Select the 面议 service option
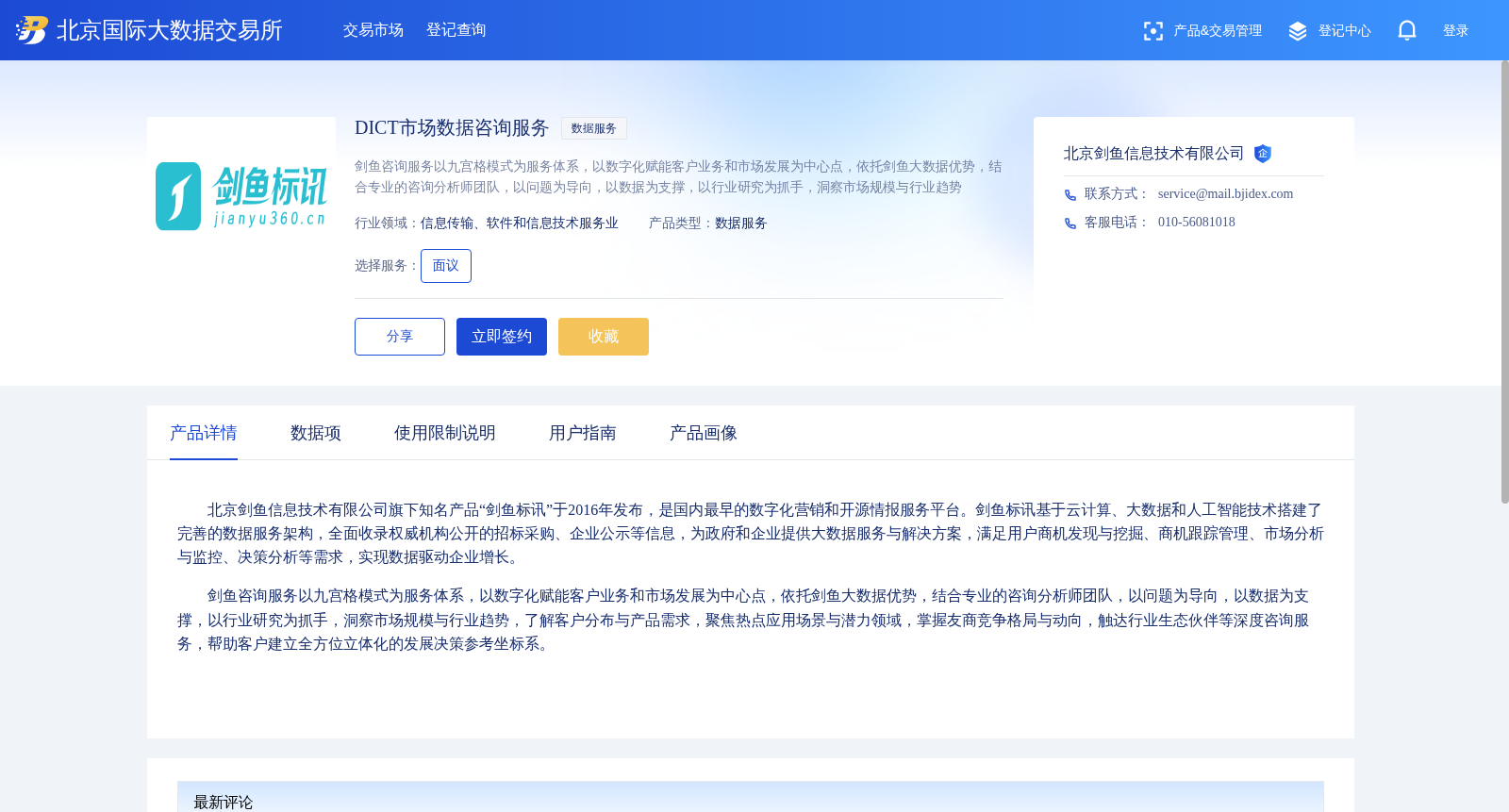Screen dimensions: 1509x812 pos(446,266)
